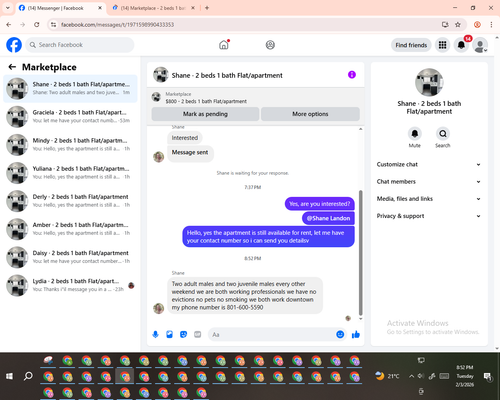
Task: Open Windows taskbar search
Action: click(x=28, y=376)
